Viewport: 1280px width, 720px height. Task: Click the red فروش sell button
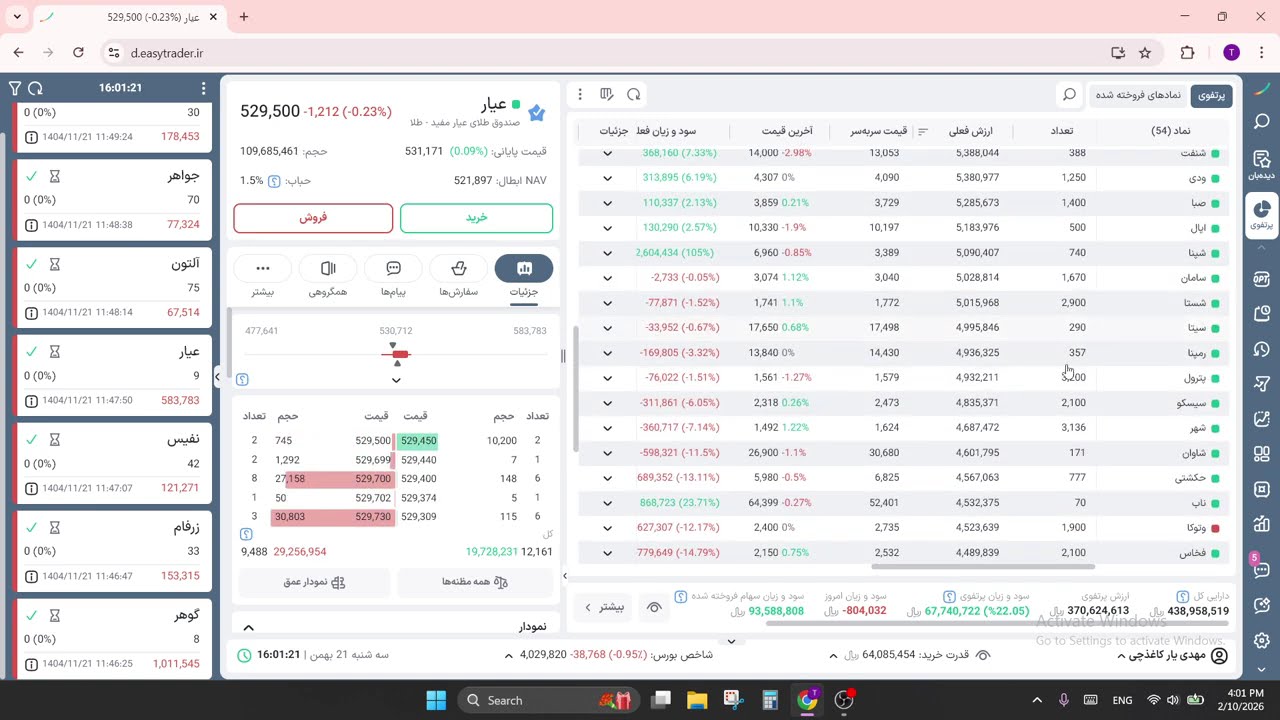(313, 218)
